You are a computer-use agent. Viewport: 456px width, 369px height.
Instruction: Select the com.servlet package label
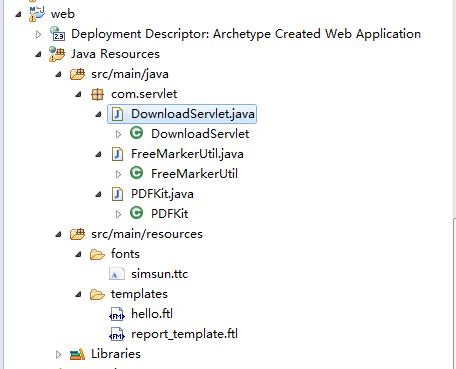(x=144, y=94)
